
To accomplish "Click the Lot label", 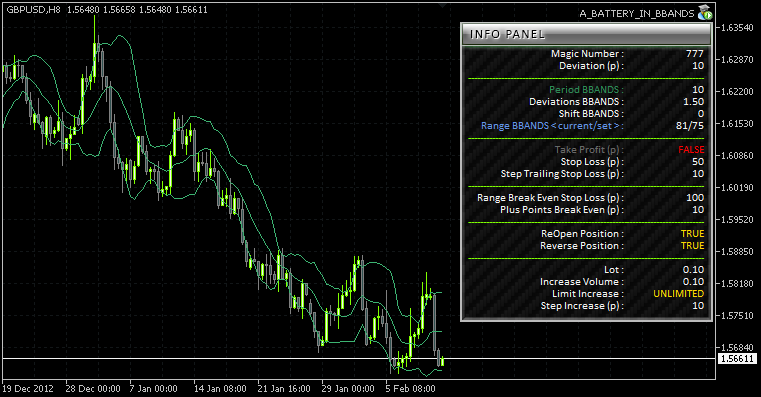I will click(614, 269).
